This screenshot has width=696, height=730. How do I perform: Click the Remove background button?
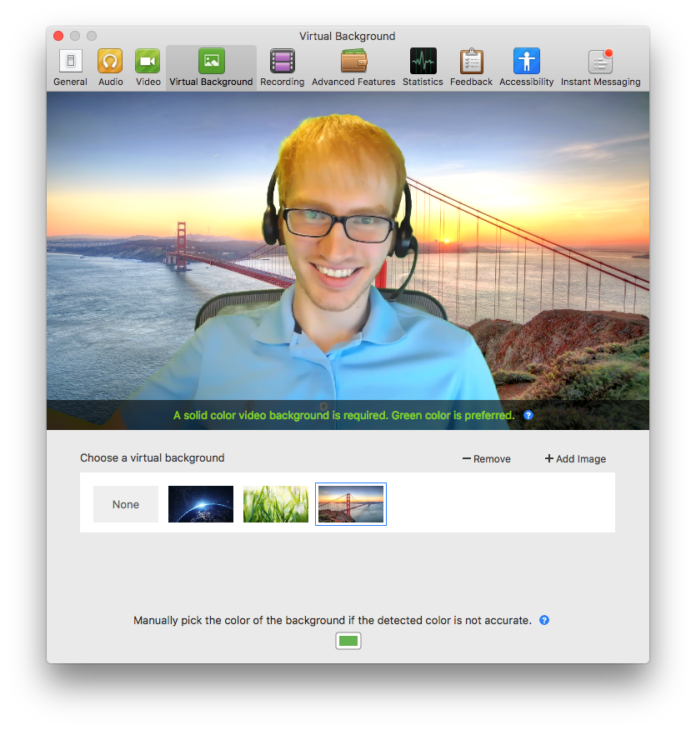487,459
